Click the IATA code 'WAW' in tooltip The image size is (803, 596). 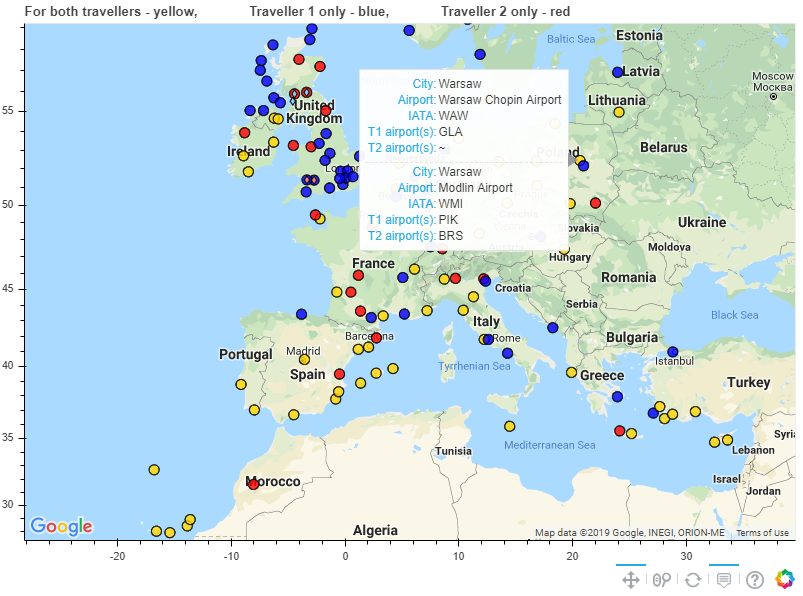453,116
